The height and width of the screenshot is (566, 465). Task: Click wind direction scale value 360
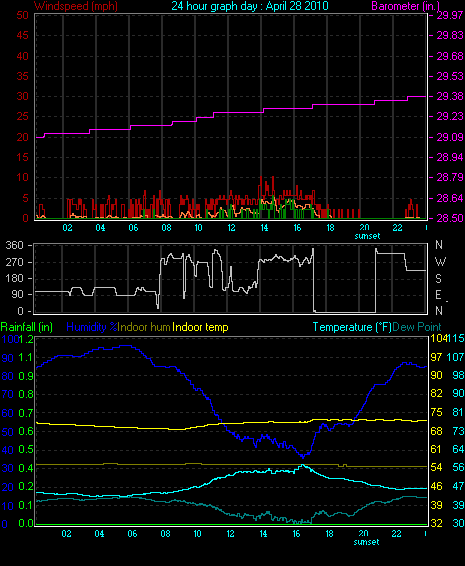coord(14,245)
